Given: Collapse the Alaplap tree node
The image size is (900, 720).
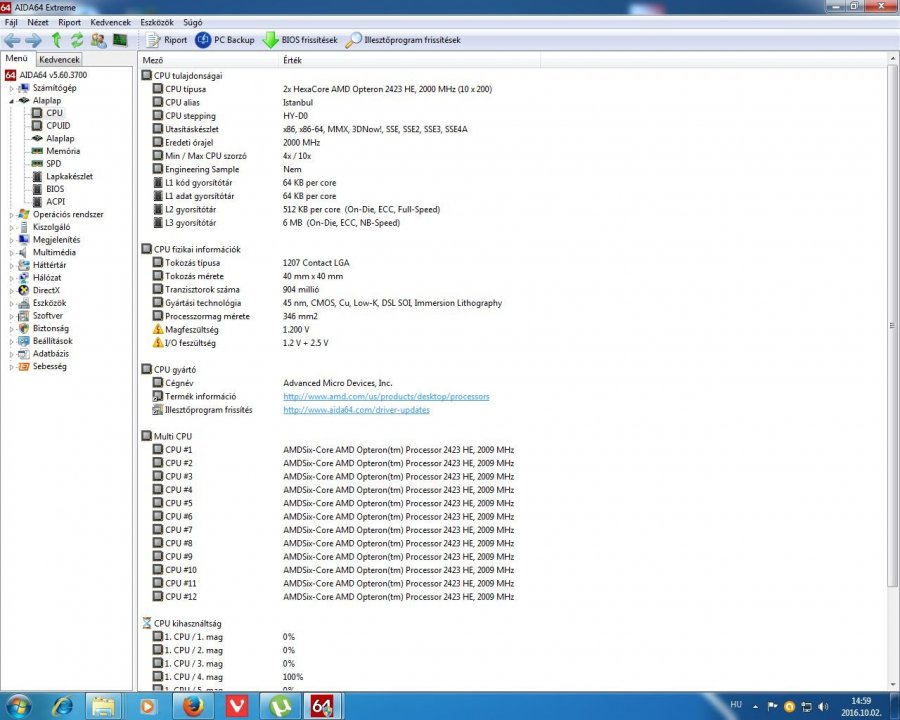Looking at the screenshot, I should coord(11,101).
